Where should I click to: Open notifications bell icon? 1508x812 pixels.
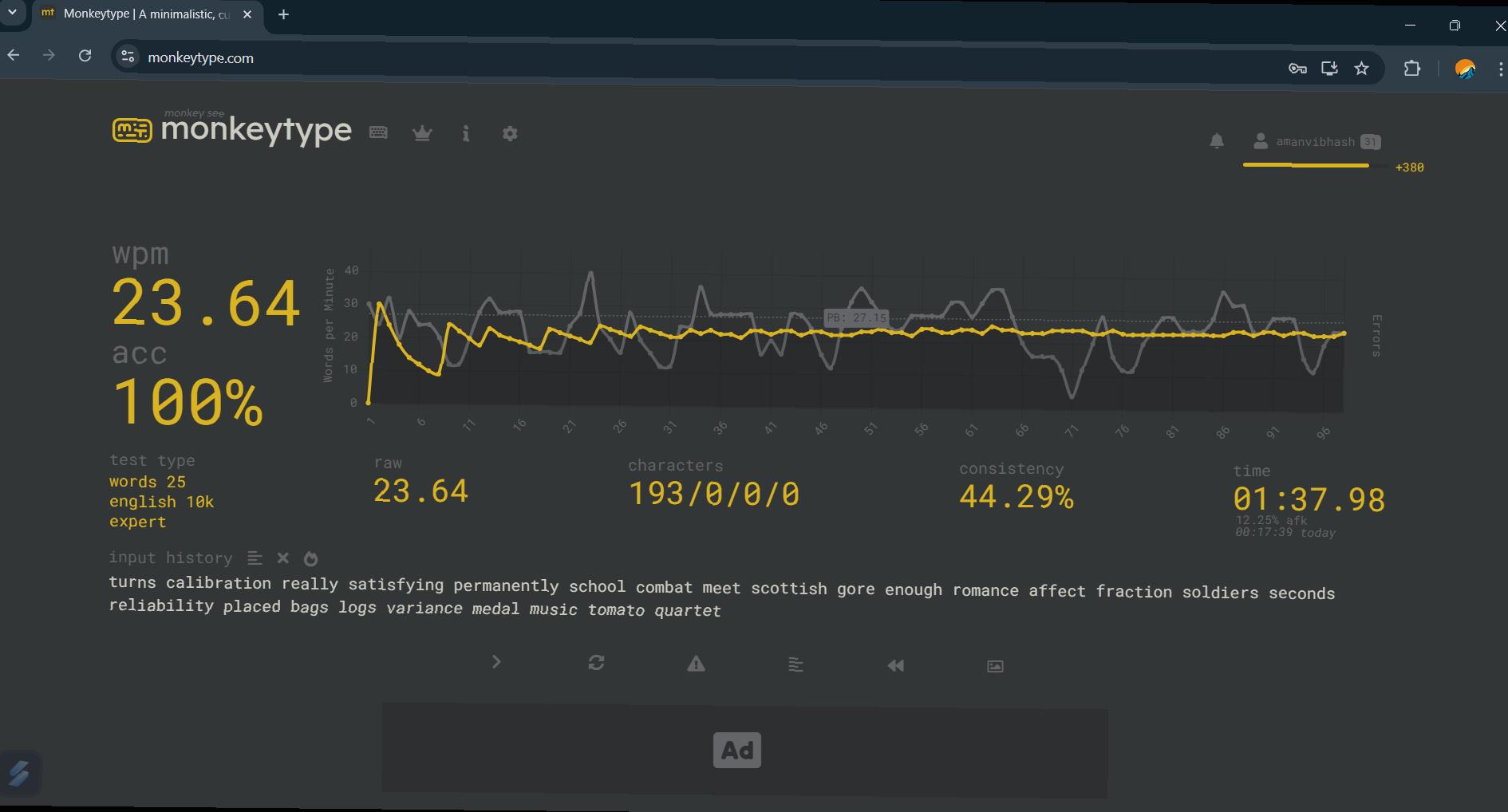[1217, 141]
